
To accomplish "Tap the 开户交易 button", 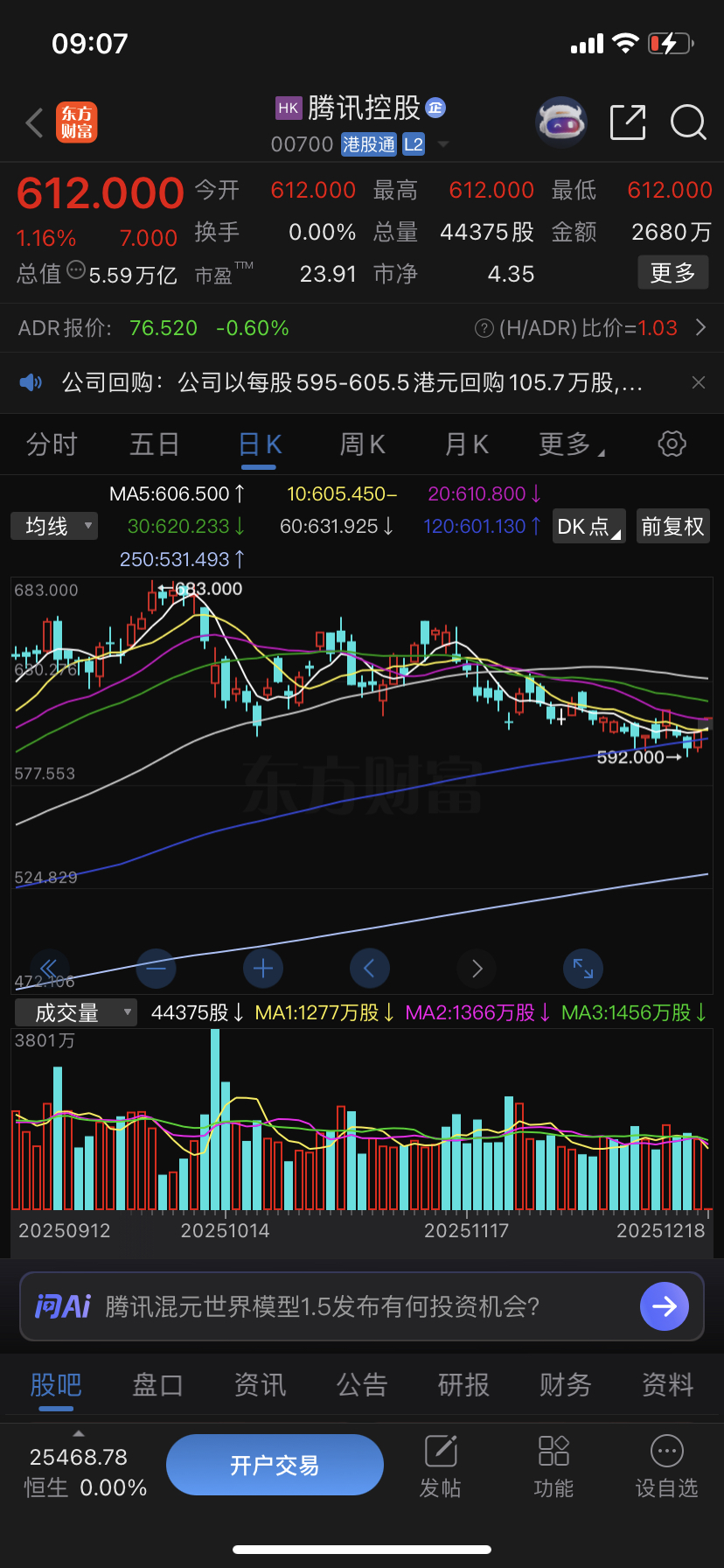I will tap(275, 1465).
